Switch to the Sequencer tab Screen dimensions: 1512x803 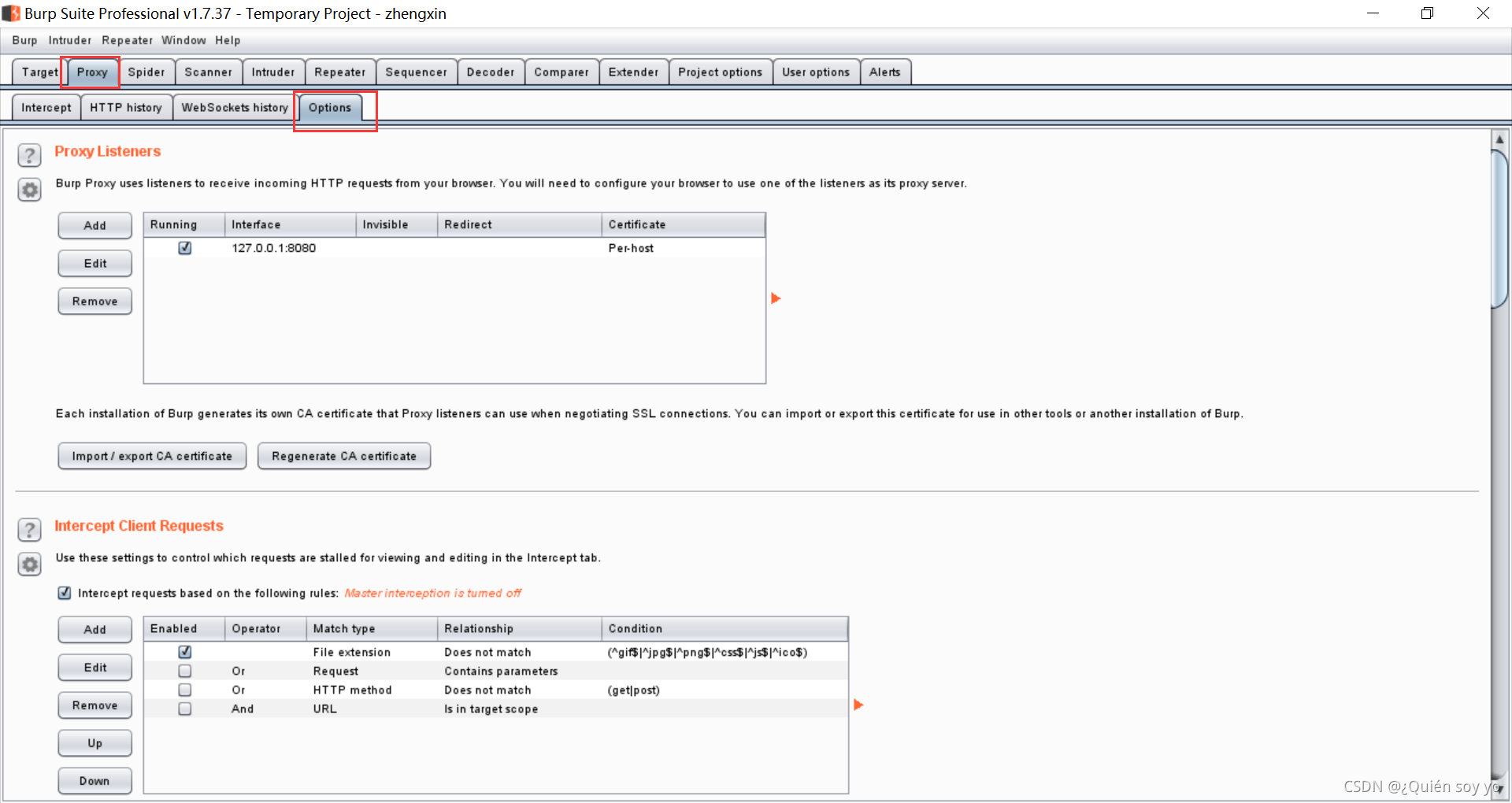point(417,72)
